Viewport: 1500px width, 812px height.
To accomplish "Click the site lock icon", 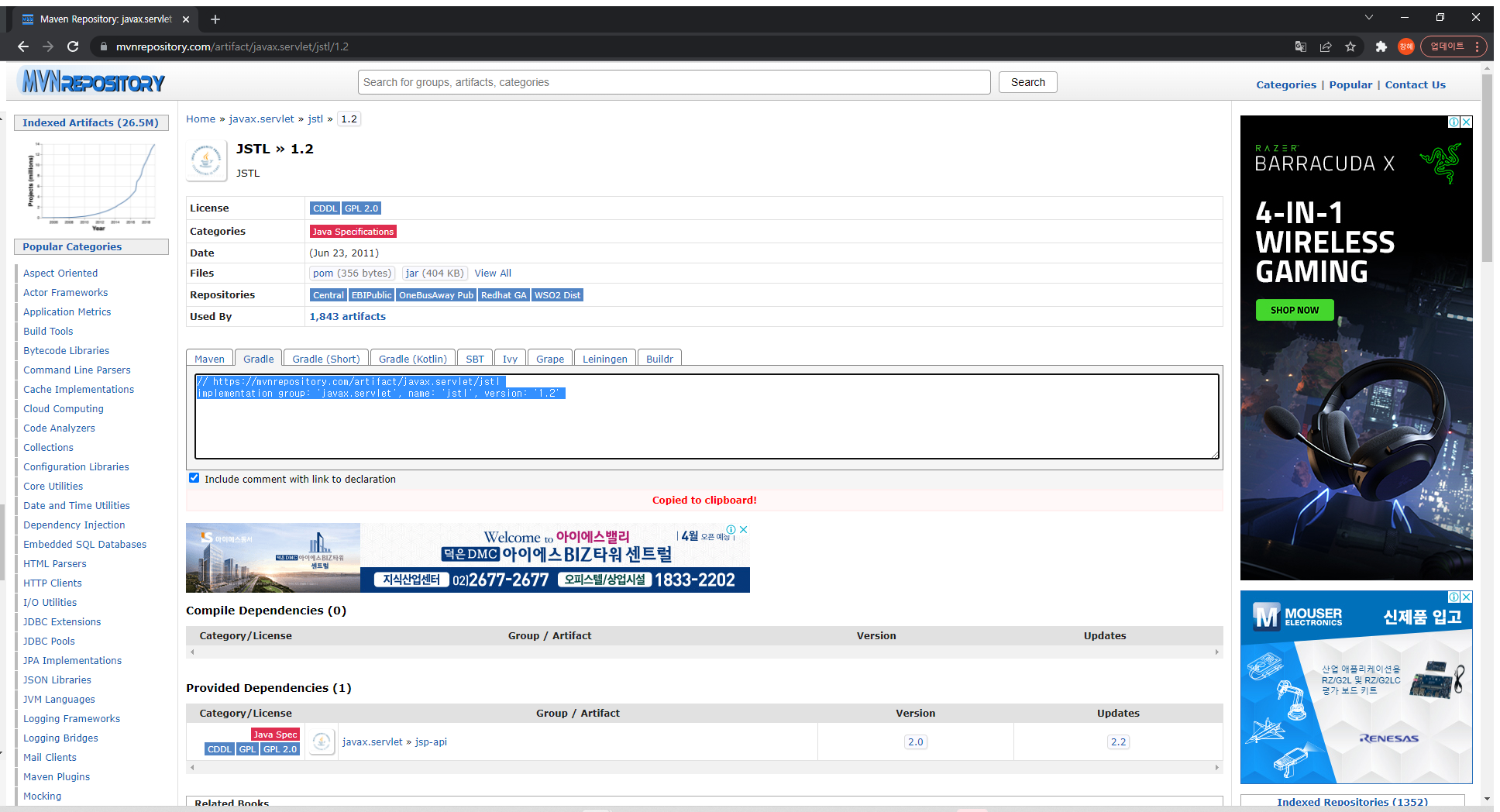I will (x=103, y=46).
